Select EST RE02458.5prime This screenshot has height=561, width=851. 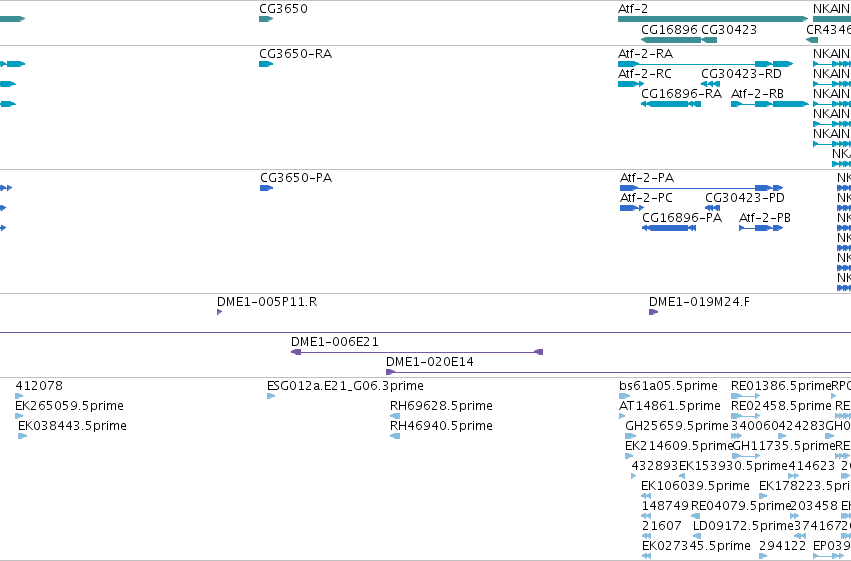tap(746, 416)
